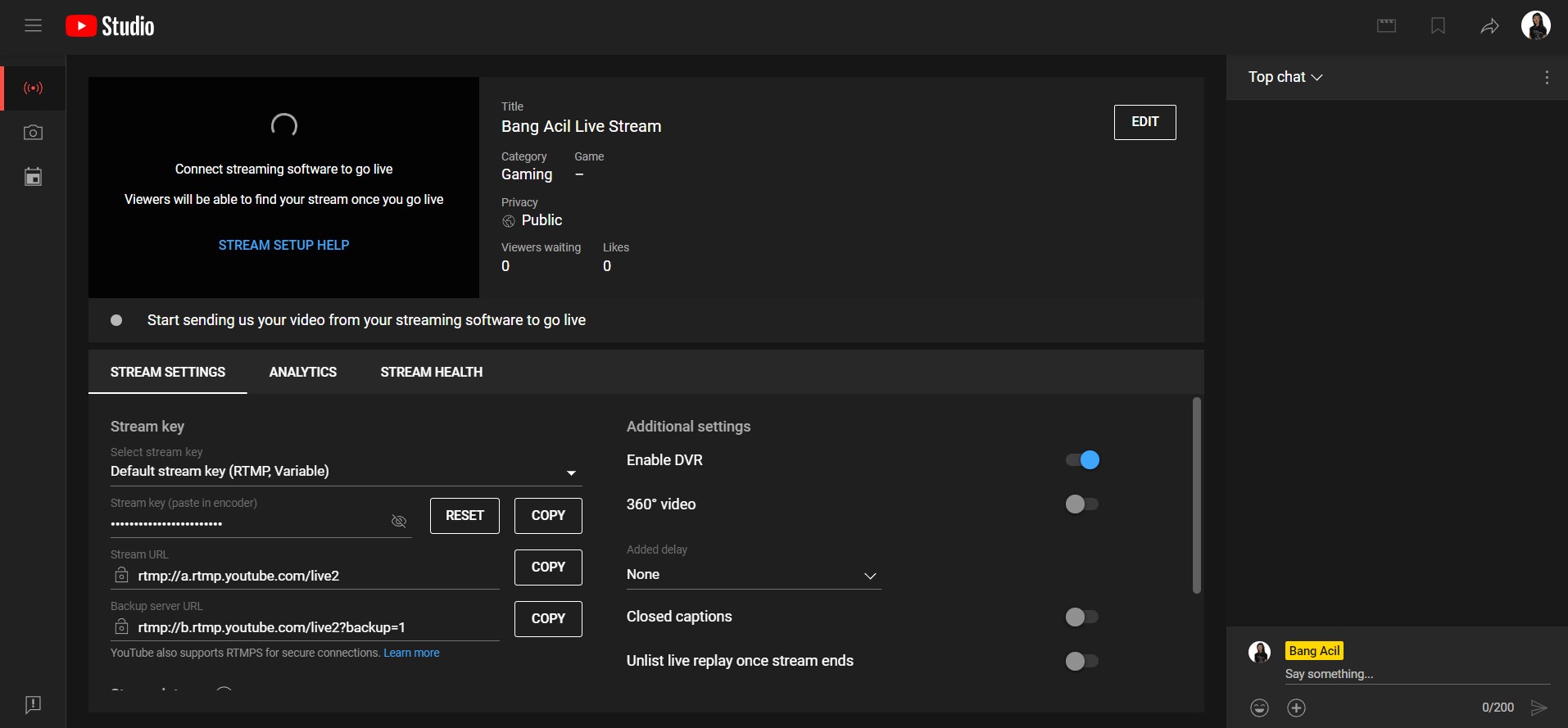The width and height of the screenshot is (1568, 728).
Task: Click the EDIT button
Action: point(1144,122)
